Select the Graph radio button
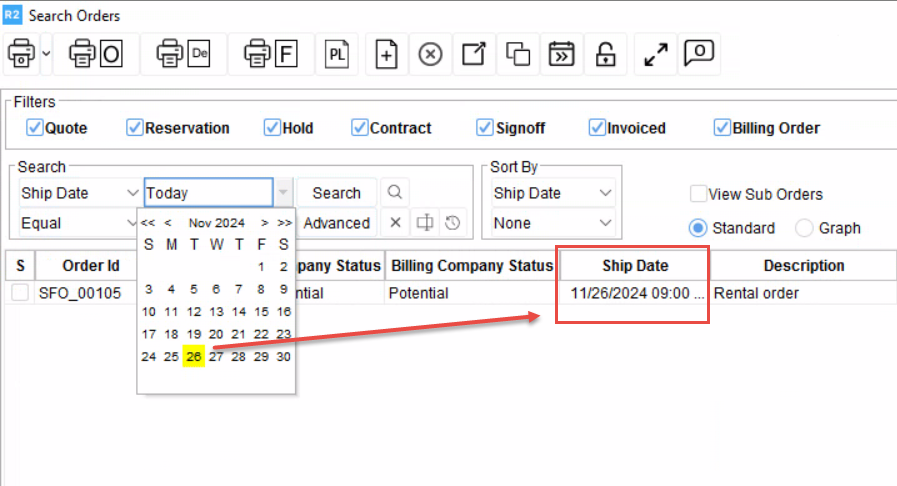Viewport: 897px width, 486px height. point(804,228)
